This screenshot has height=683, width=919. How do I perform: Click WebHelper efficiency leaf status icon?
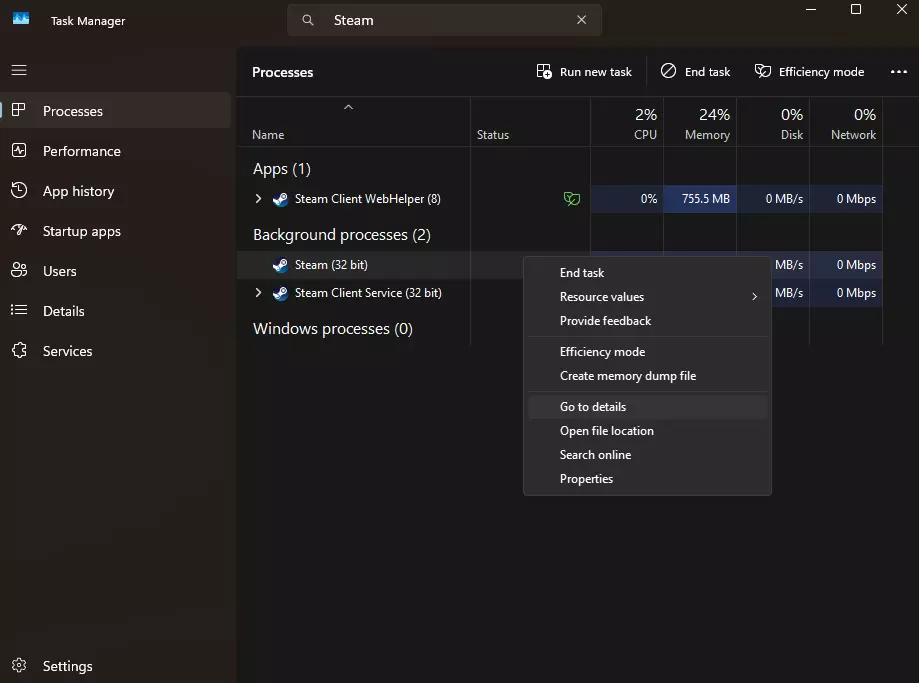[571, 199]
